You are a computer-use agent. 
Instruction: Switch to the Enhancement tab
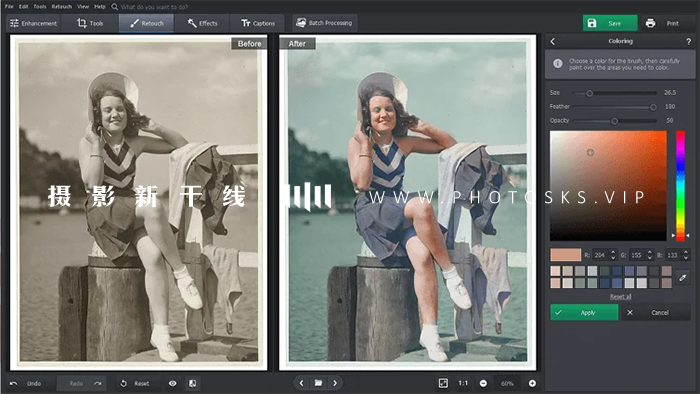tap(33, 23)
